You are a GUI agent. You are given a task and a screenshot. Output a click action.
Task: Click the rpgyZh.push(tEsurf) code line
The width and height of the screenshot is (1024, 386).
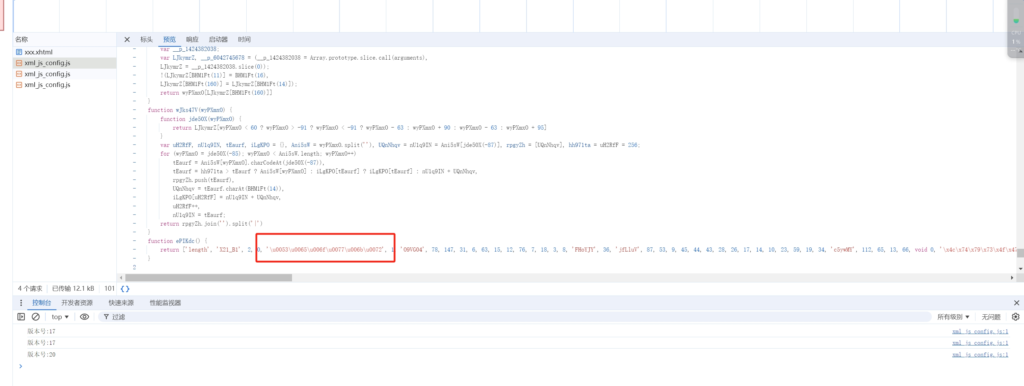click(x=203, y=179)
